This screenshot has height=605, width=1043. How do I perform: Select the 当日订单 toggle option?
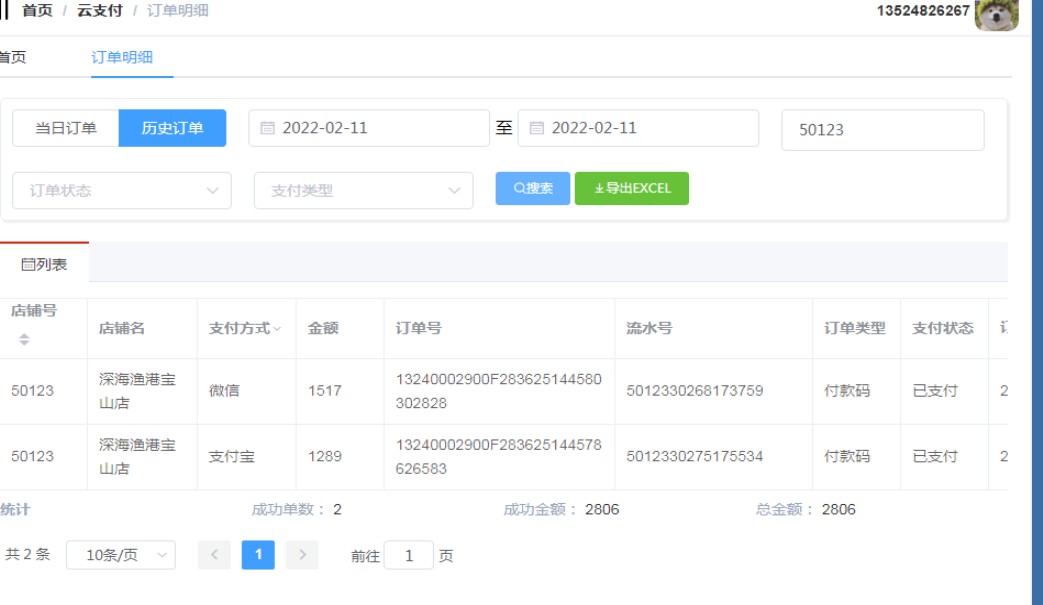click(x=66, y=128)
